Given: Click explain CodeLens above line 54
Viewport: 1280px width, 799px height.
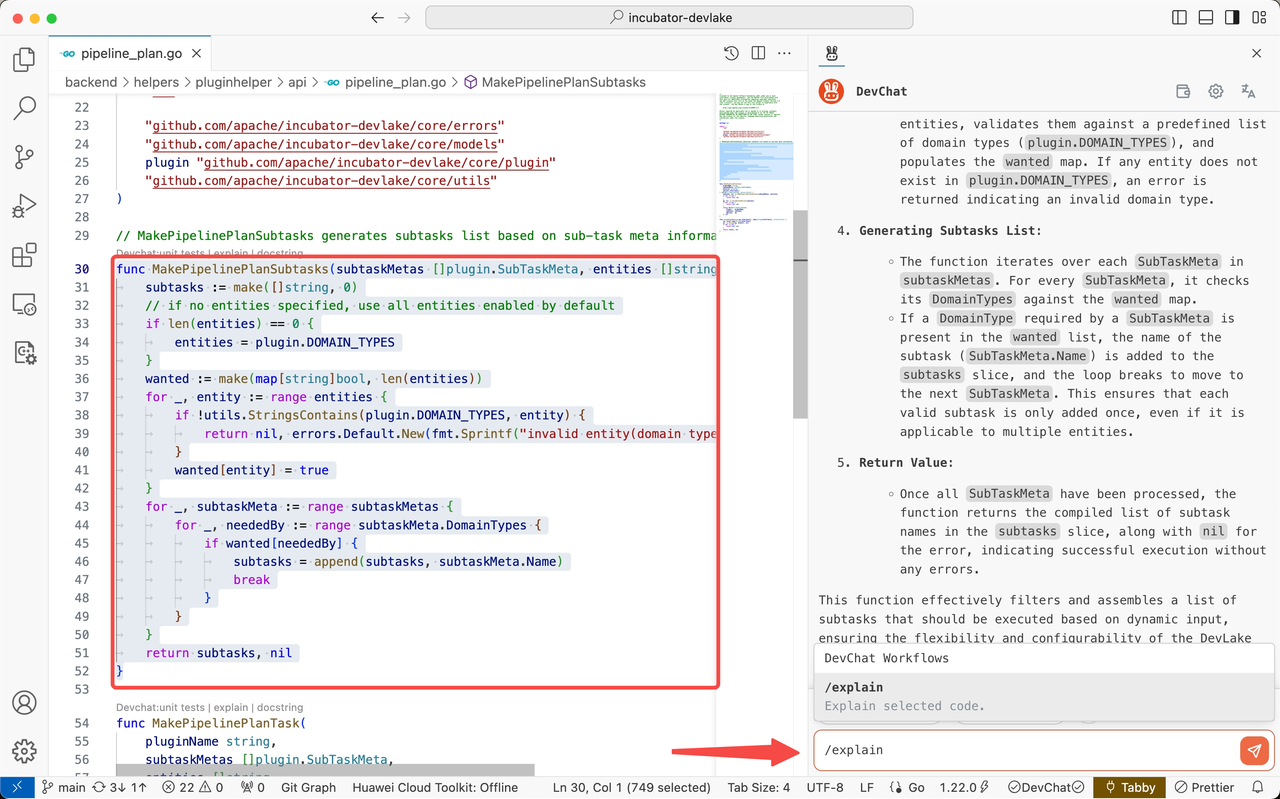Looking at the screenshot, I should (x=231, y=707).
